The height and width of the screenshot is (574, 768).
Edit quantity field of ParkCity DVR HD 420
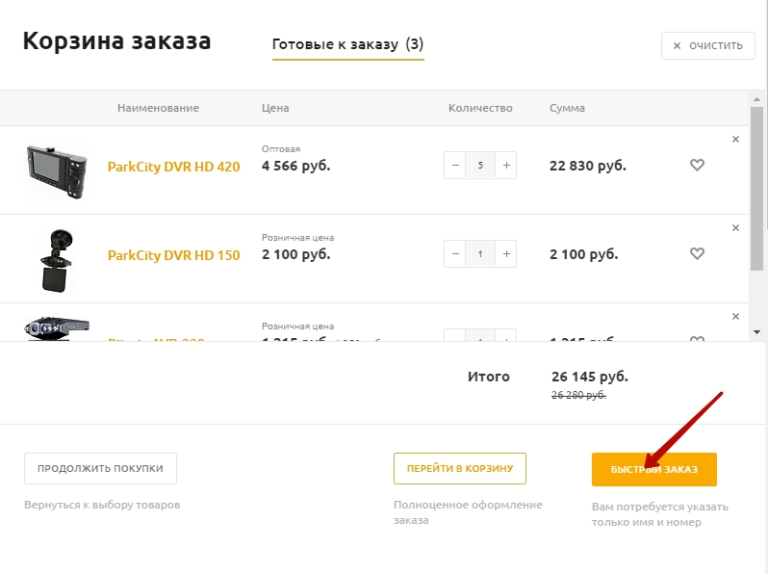click(x=480, y=165)
